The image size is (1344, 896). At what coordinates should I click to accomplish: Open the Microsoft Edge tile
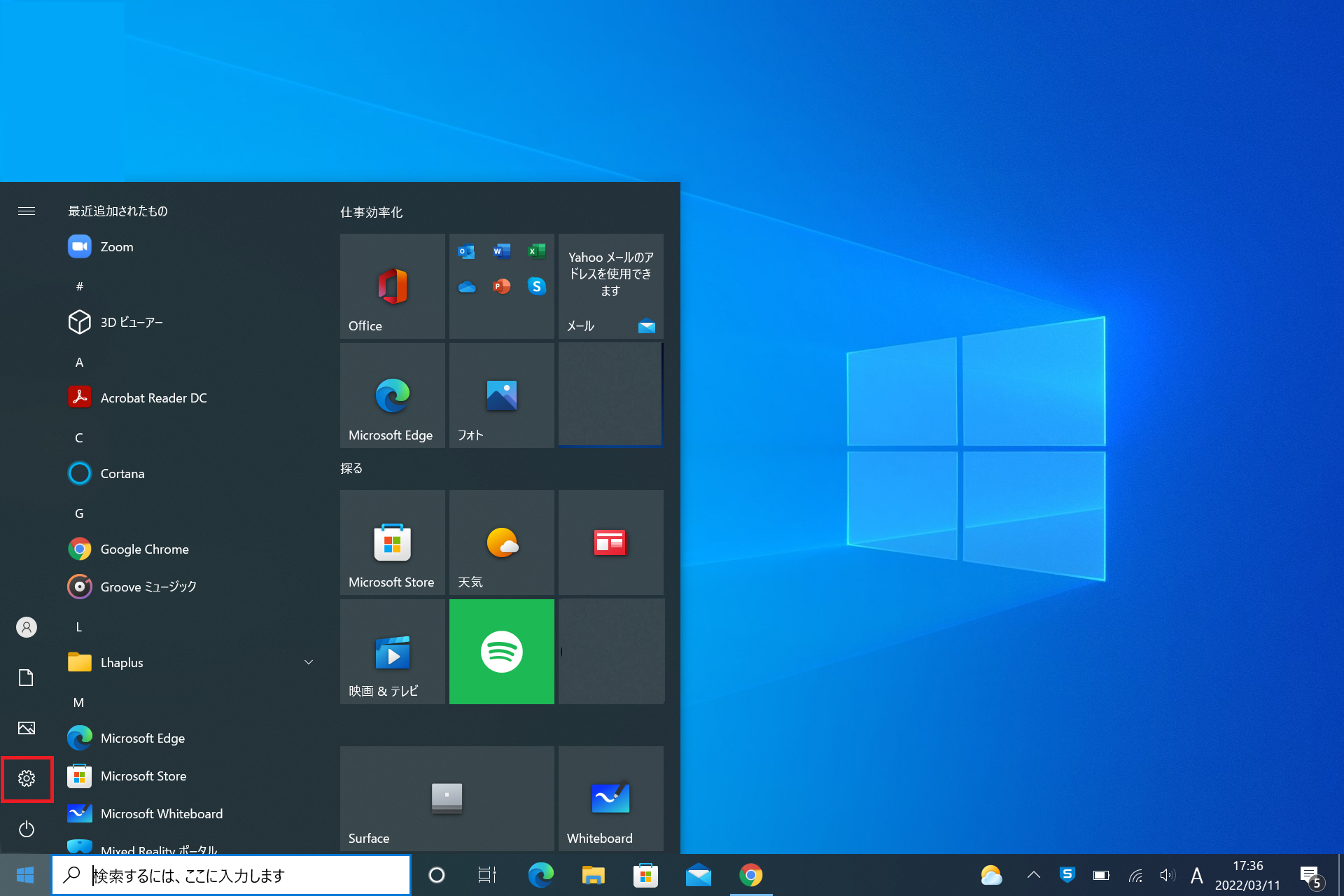393,395
